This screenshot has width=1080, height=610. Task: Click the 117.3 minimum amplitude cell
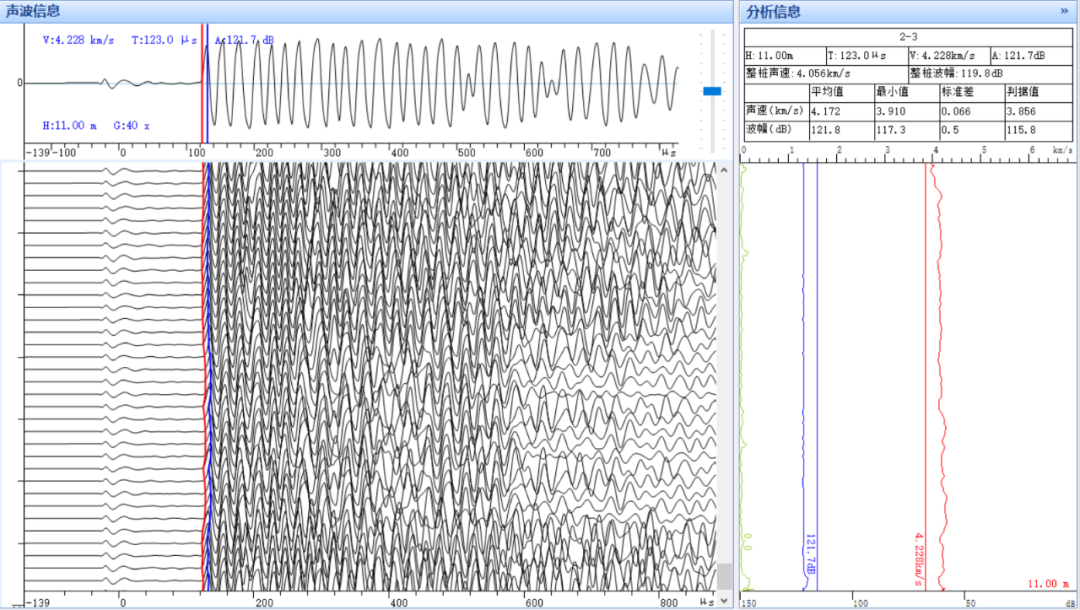point(906,129)
